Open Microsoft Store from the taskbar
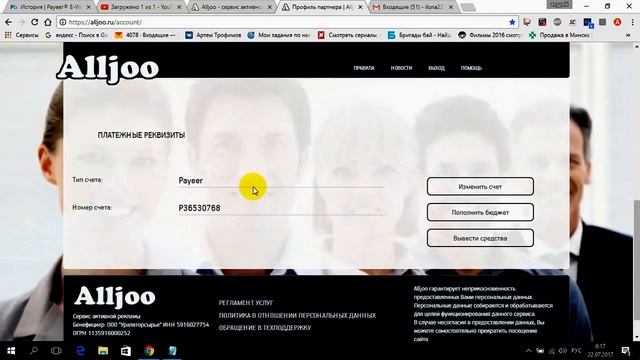640x360 pixels. click(126, 351)
